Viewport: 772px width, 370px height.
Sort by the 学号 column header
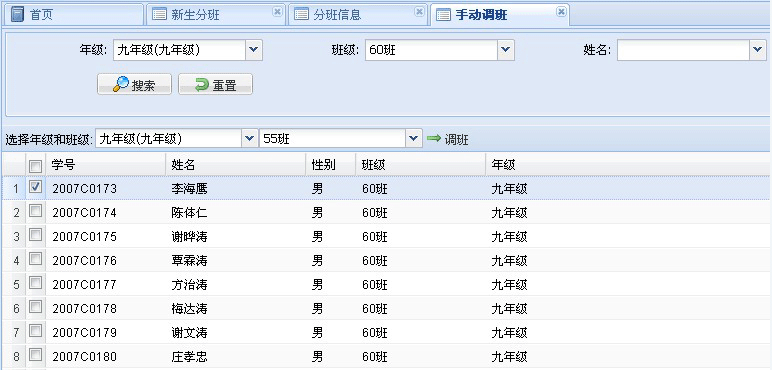(x=105, y=165)
